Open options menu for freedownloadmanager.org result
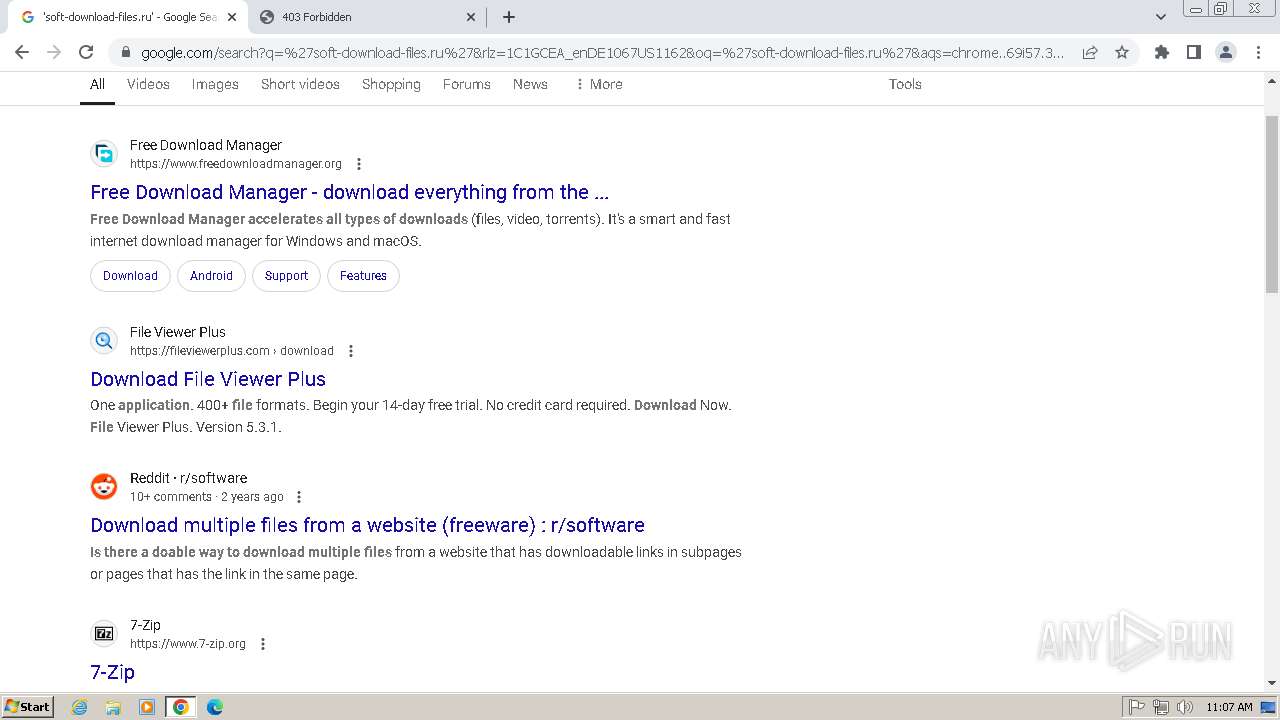This screenshot has width=1280, height=720. point(359,164)
